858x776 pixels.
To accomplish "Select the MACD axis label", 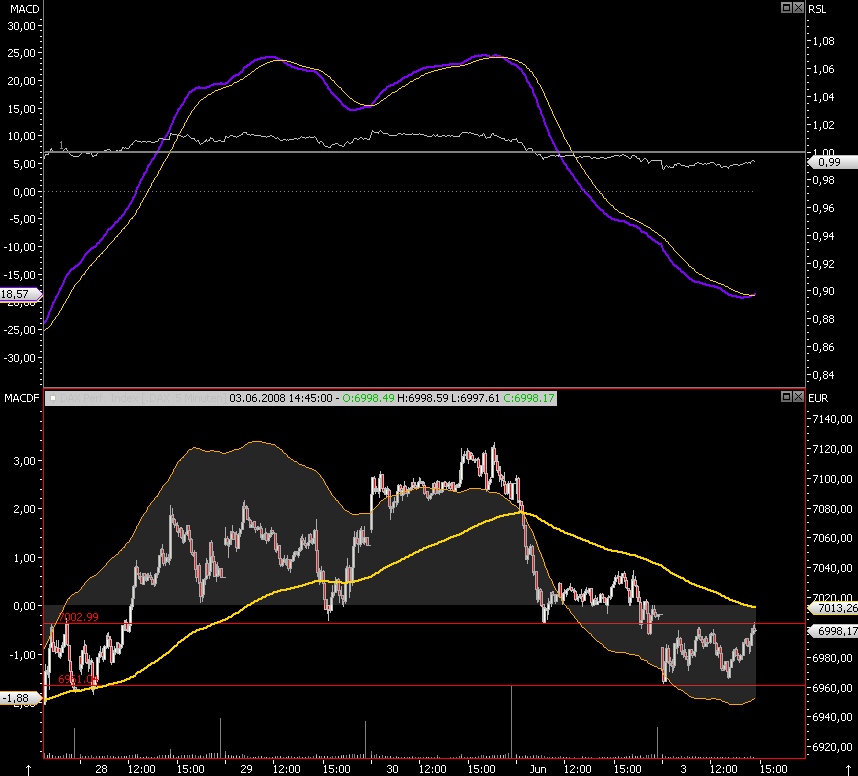I will click(25, 9).
